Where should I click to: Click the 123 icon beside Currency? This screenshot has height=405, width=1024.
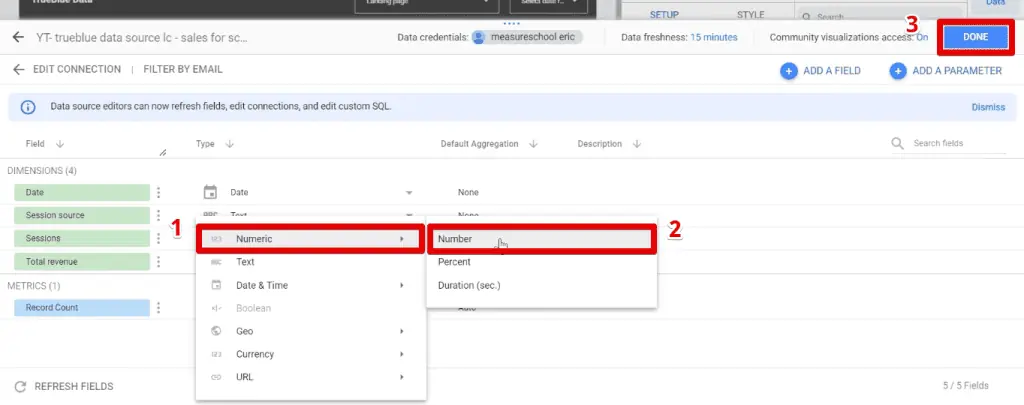tap(216, 354)
